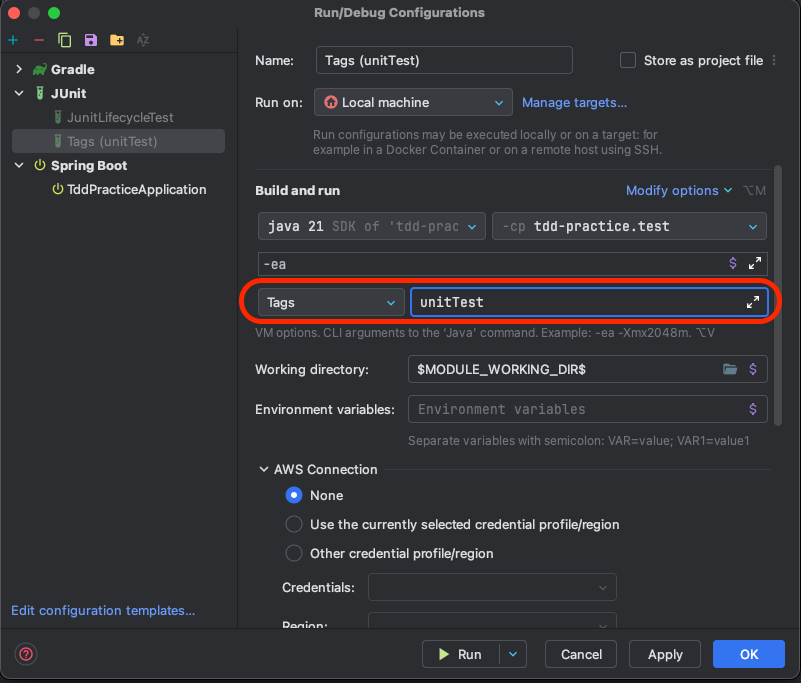Image resolution: width=801 pixels, height=683 pixels.
Task: Click the Cancel button
Action: 581,654
